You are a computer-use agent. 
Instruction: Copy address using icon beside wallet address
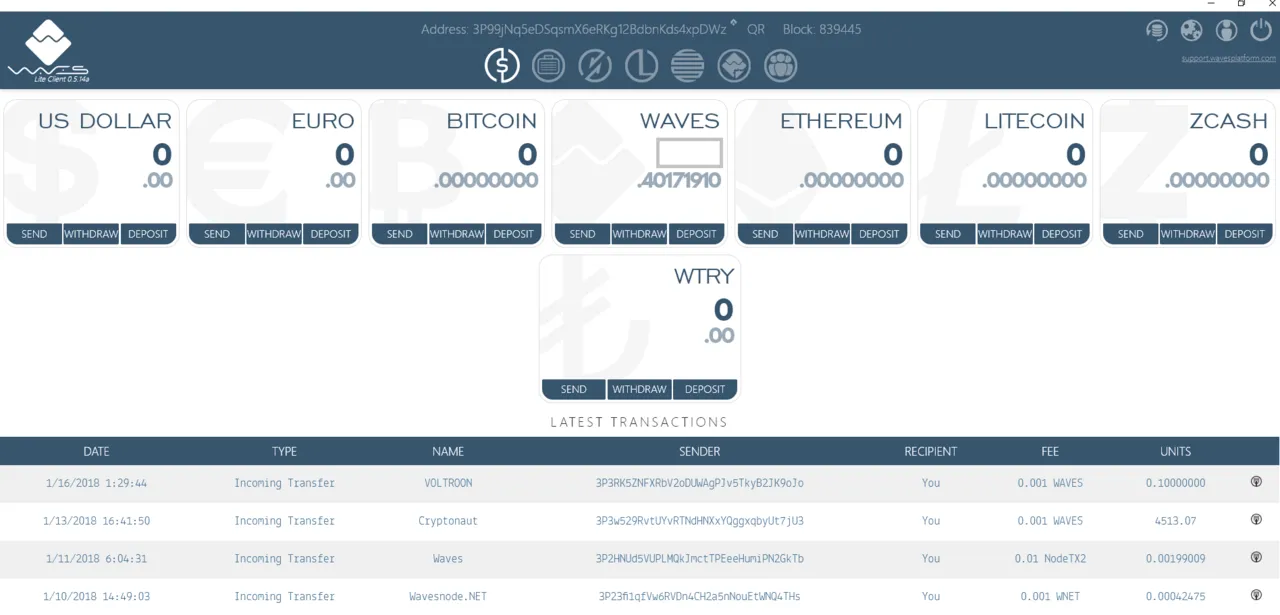pyautogui.click(x=734, y=23)
